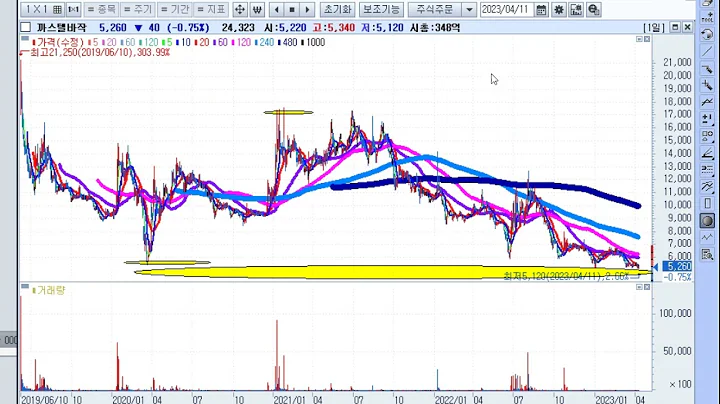Open the 주기 (period cycle) menu

(x=138, y=9)
